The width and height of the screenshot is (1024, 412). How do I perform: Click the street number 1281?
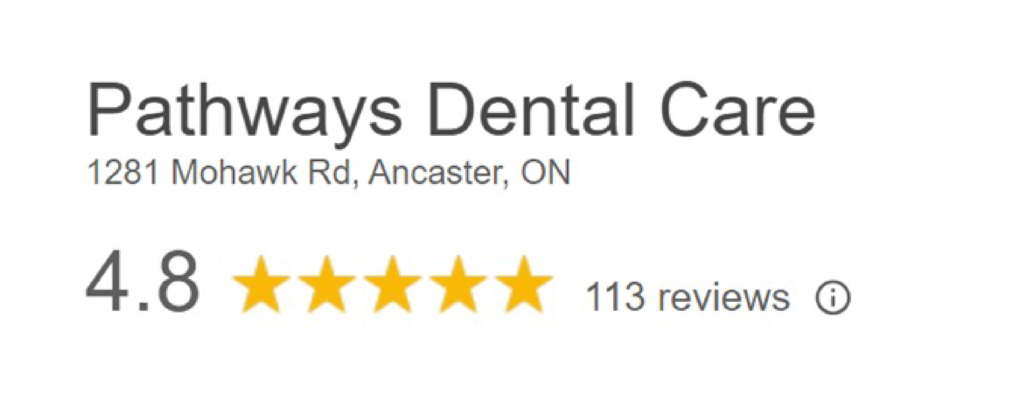click(124, 174)
